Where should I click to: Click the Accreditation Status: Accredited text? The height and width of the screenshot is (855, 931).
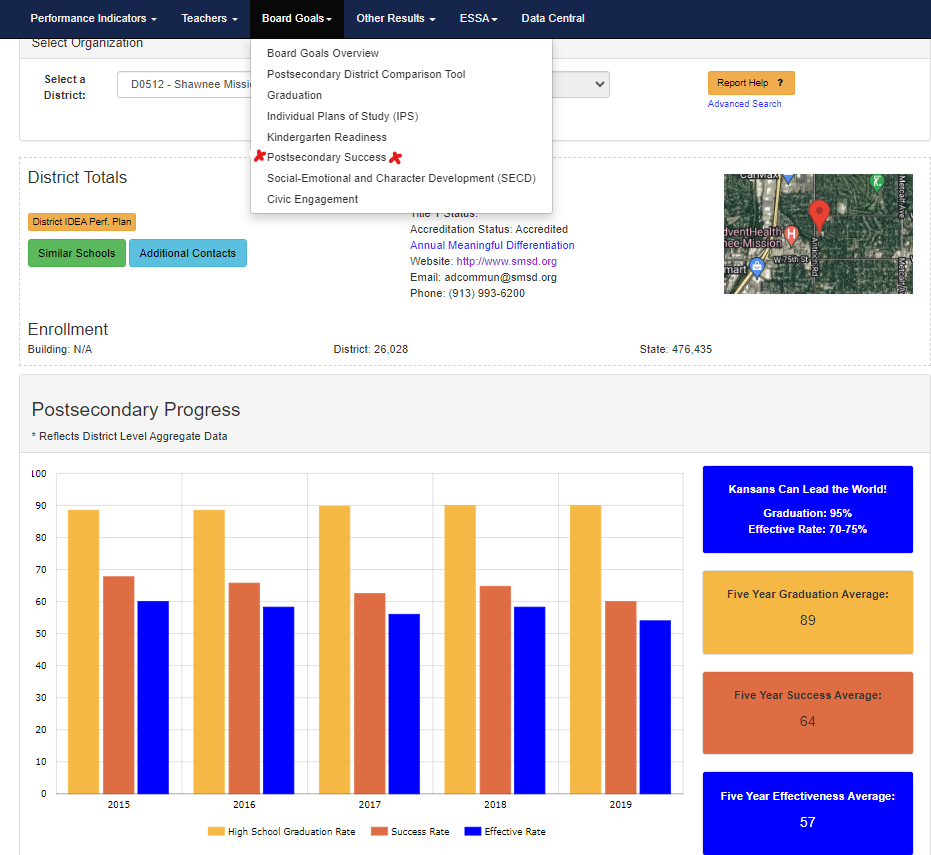click(489, 229)
